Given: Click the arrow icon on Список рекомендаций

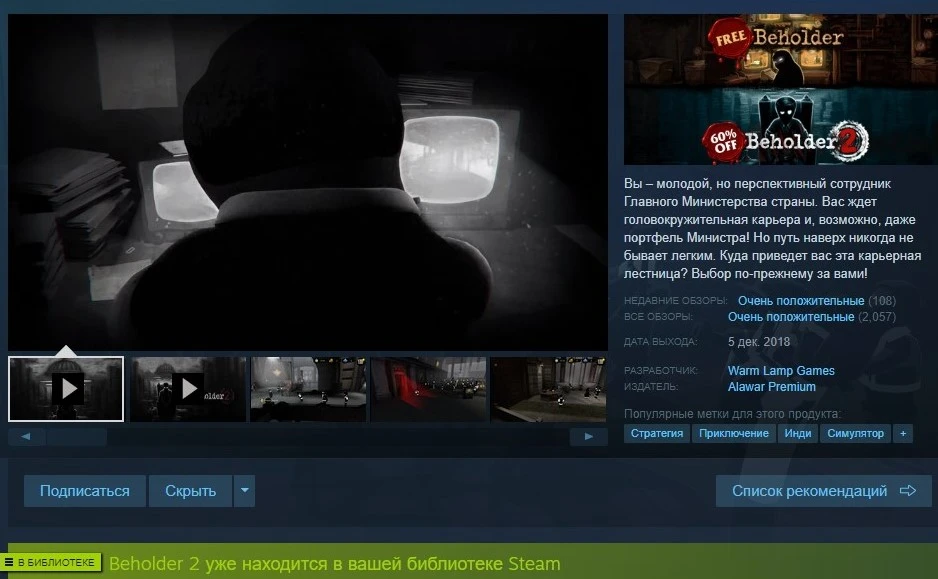Looking at the screenshot, I should (x=907, y=491).
